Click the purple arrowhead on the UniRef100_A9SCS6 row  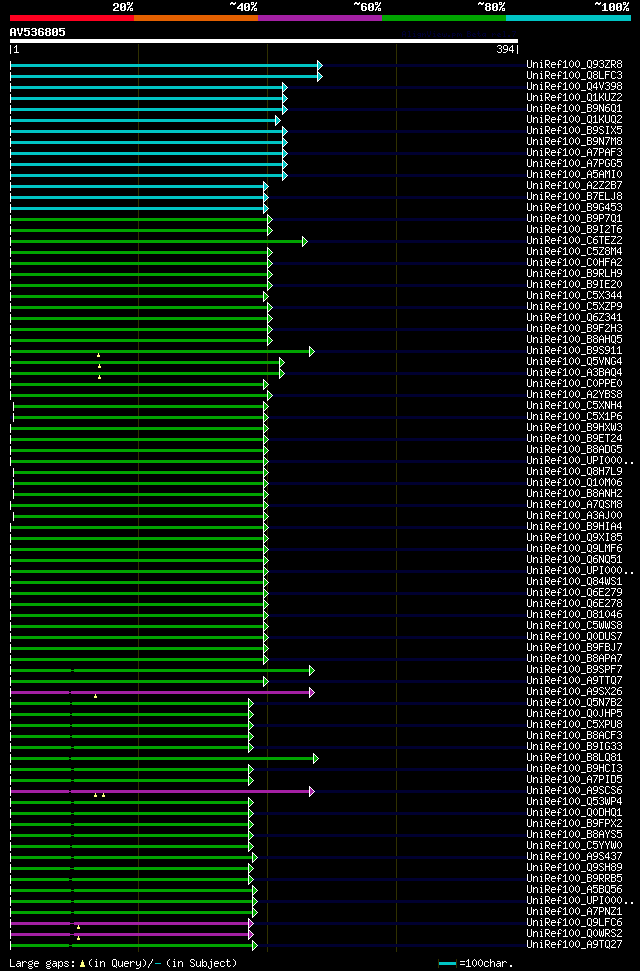point(312,791)
